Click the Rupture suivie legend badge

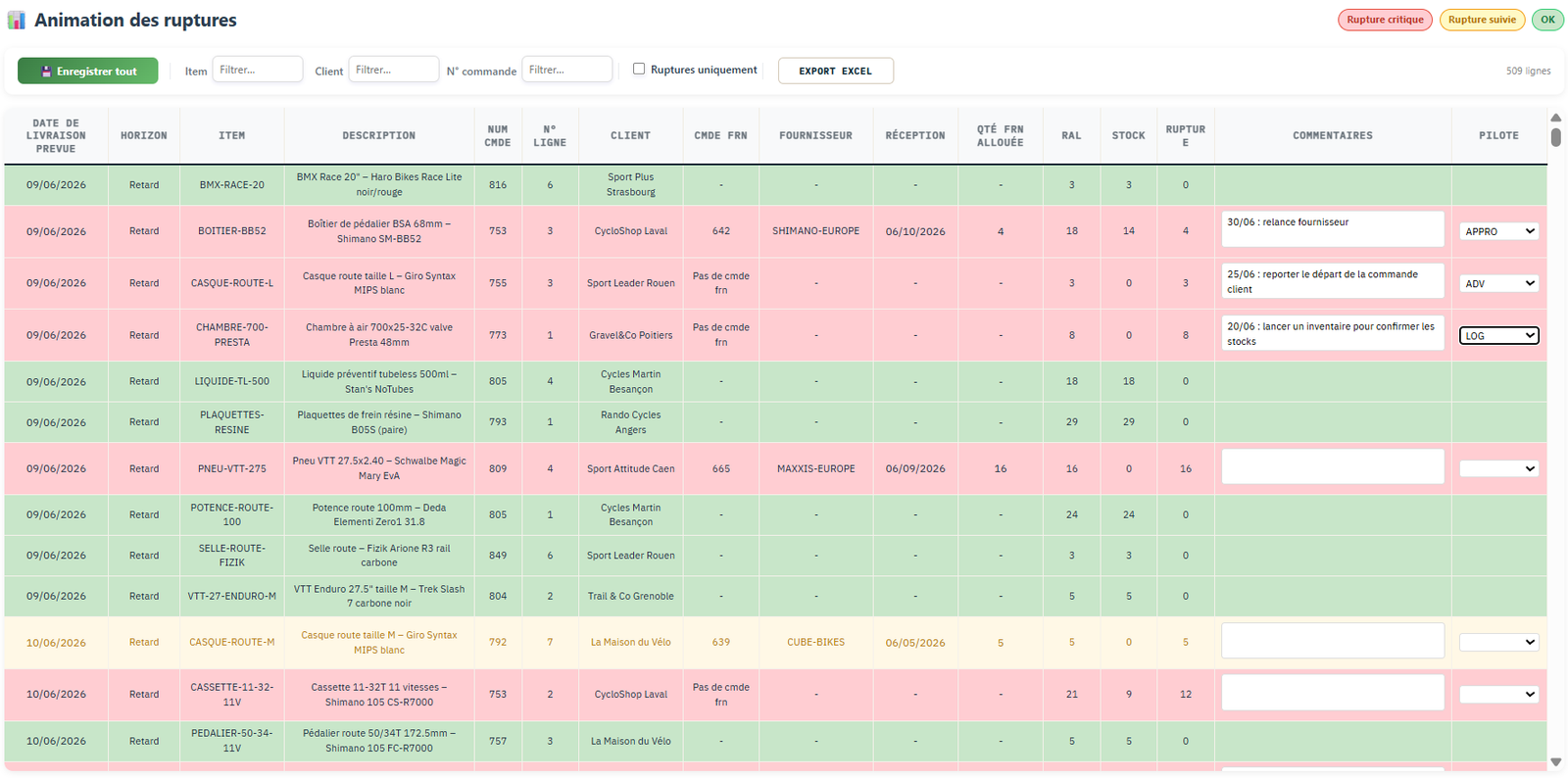tap(1482, 20)
